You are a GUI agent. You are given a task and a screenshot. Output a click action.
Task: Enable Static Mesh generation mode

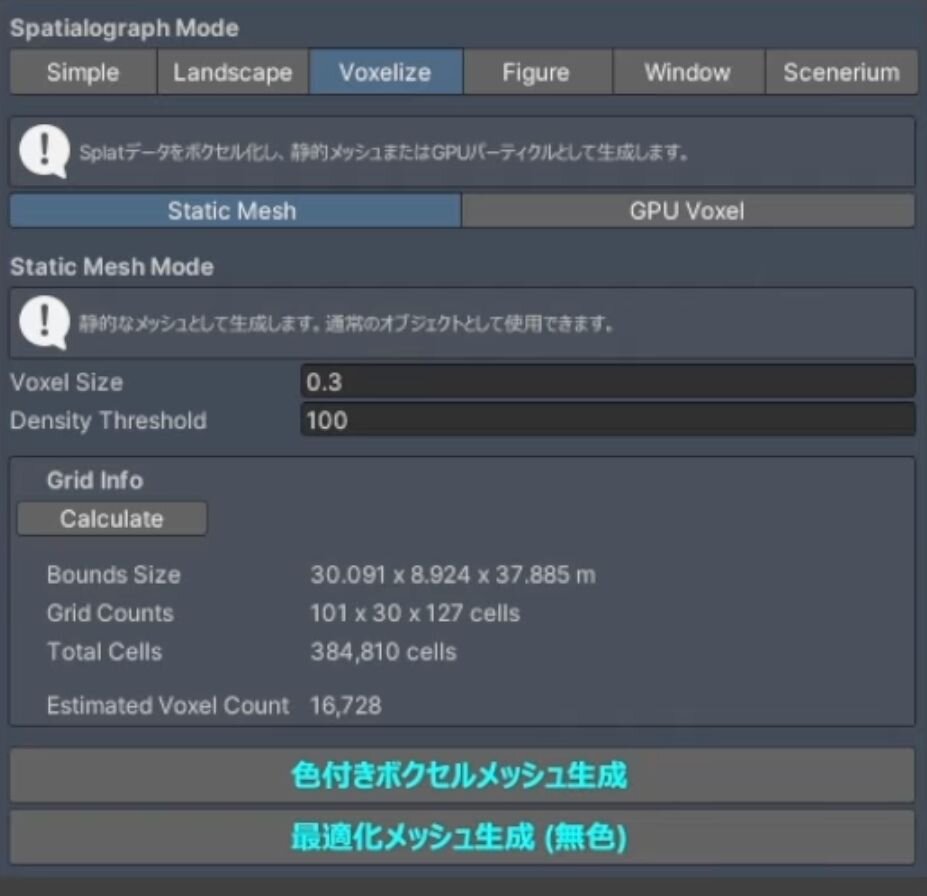pos(233,211)
